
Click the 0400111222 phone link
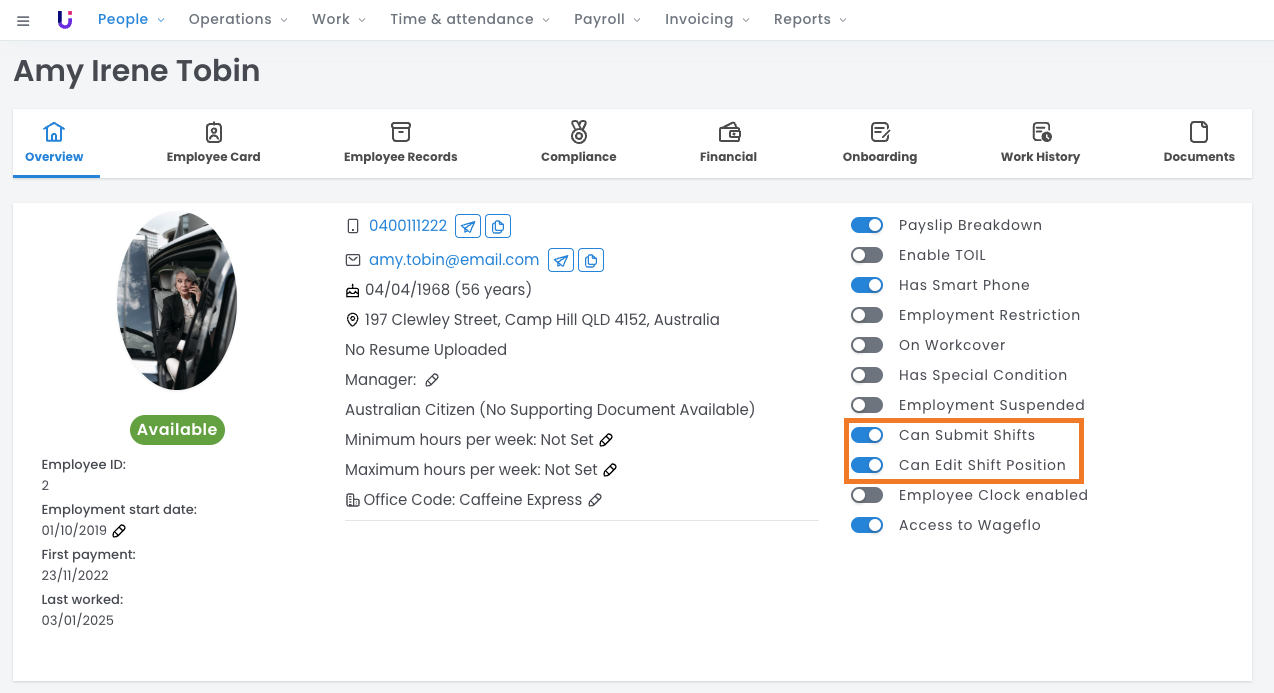pyautogui.click(x=408, y=226)
